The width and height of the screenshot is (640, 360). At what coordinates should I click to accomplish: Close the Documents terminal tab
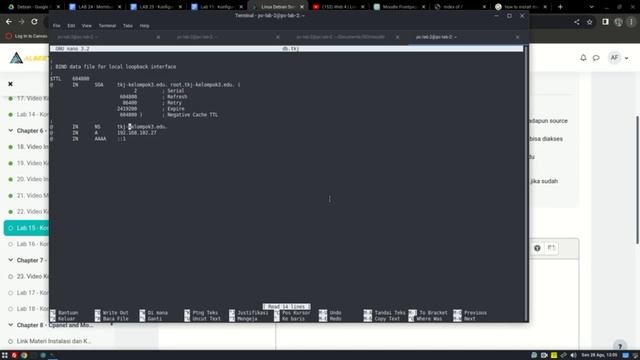(x=398, y=37)
